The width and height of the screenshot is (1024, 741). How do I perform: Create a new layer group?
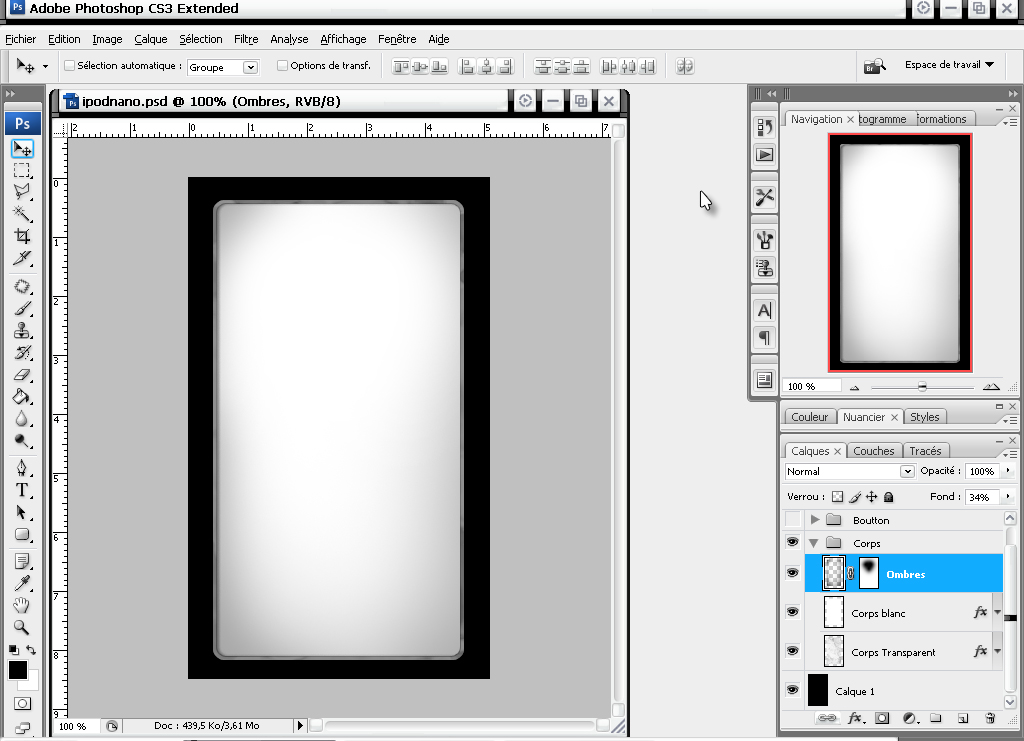tap(936, 718)
